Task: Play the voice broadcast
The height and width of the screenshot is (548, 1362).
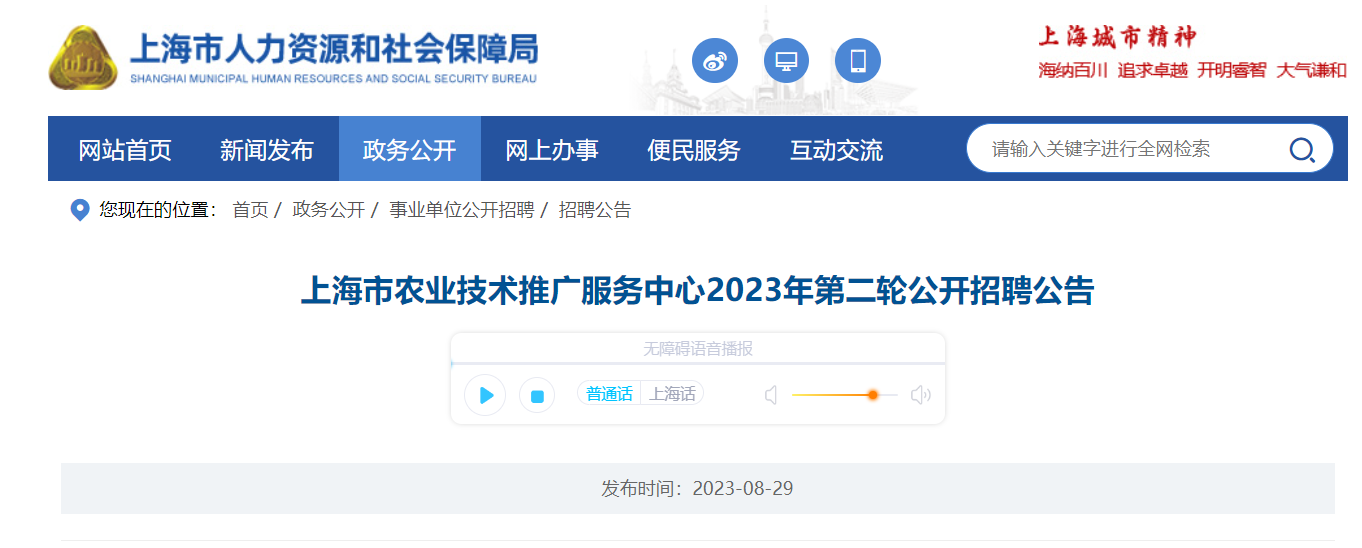Action: [485, 395]
